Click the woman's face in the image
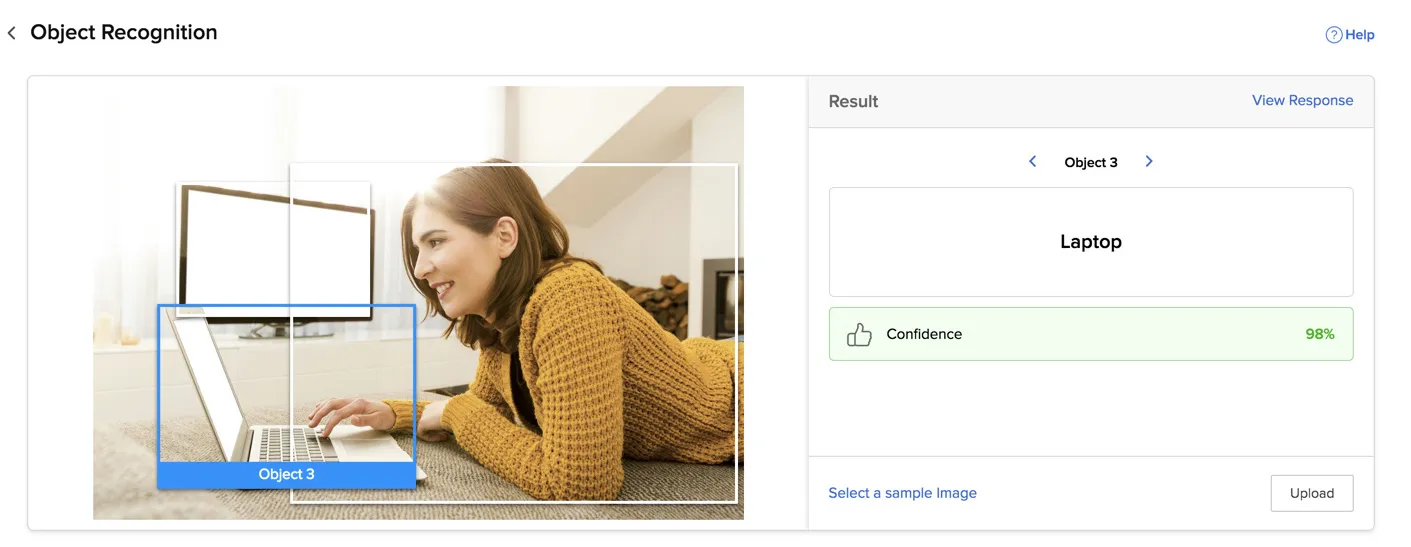The image size is (1411, 547). click(x=445, y=260)
